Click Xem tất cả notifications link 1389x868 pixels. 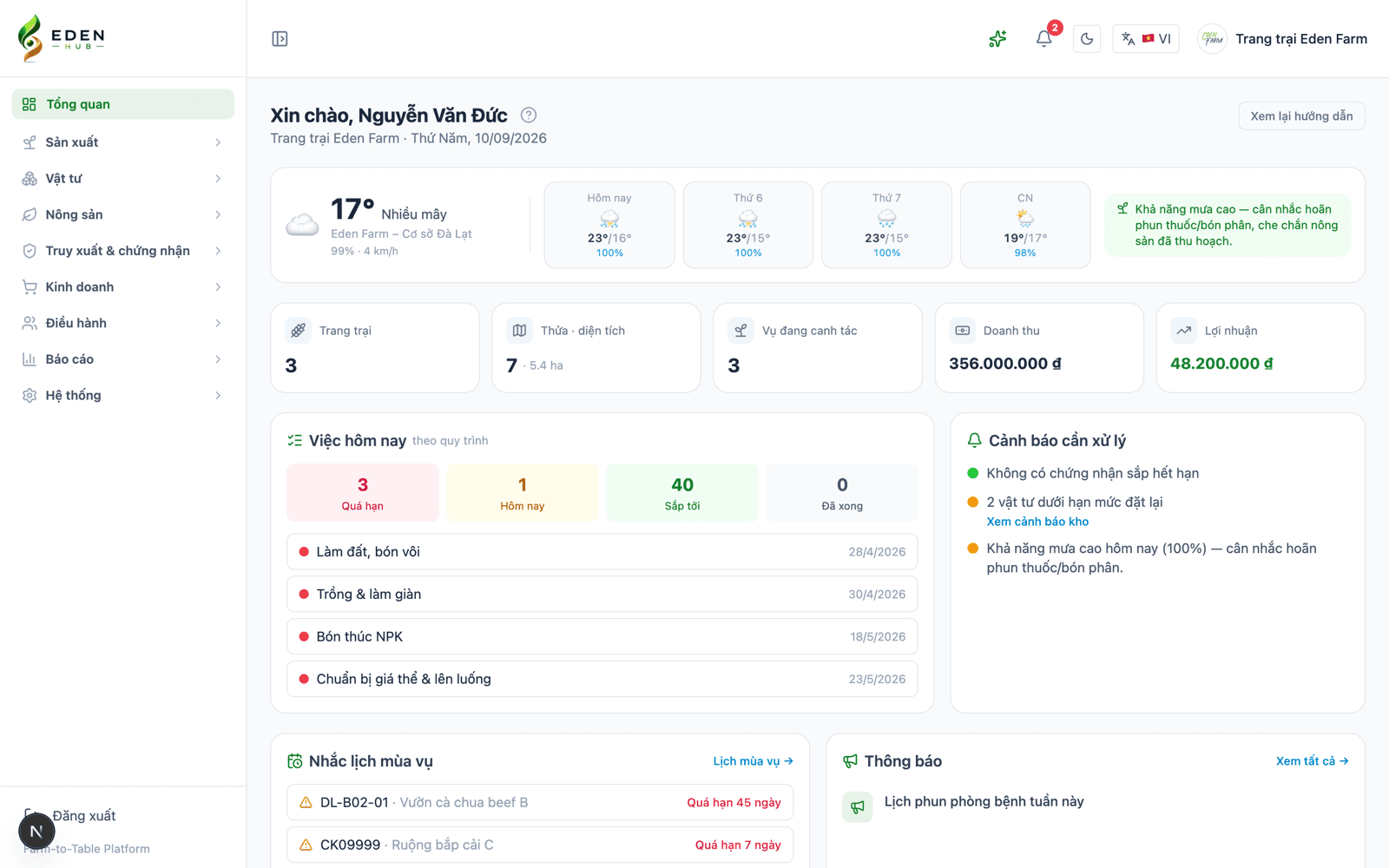(1313, 761)
